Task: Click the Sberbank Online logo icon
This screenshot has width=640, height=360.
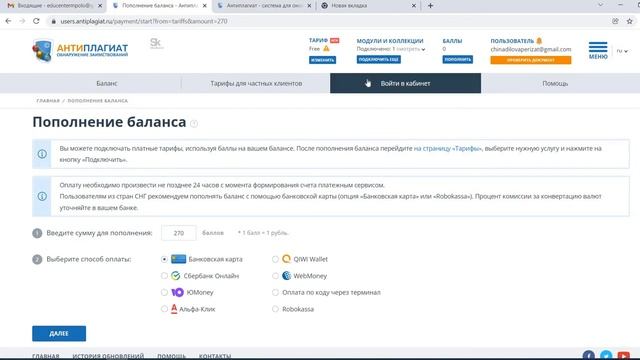Action: [x=176, y=276]
